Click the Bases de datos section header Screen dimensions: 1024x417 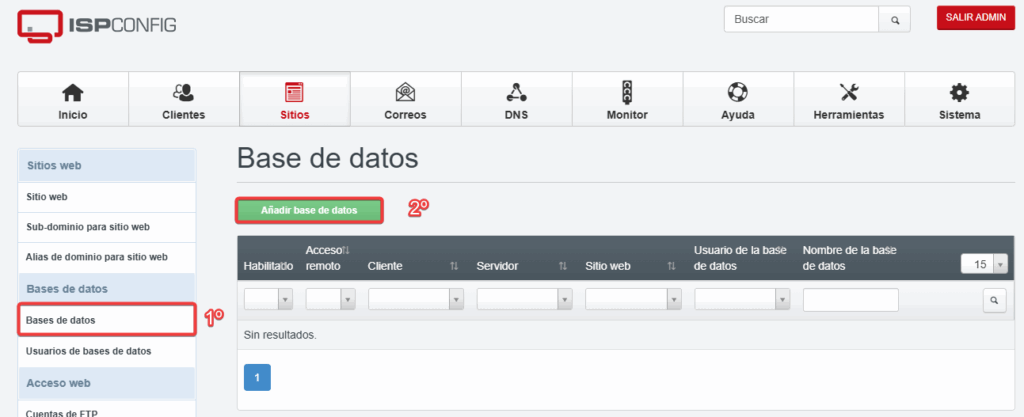pyautogui.click(x=107, y=288)
